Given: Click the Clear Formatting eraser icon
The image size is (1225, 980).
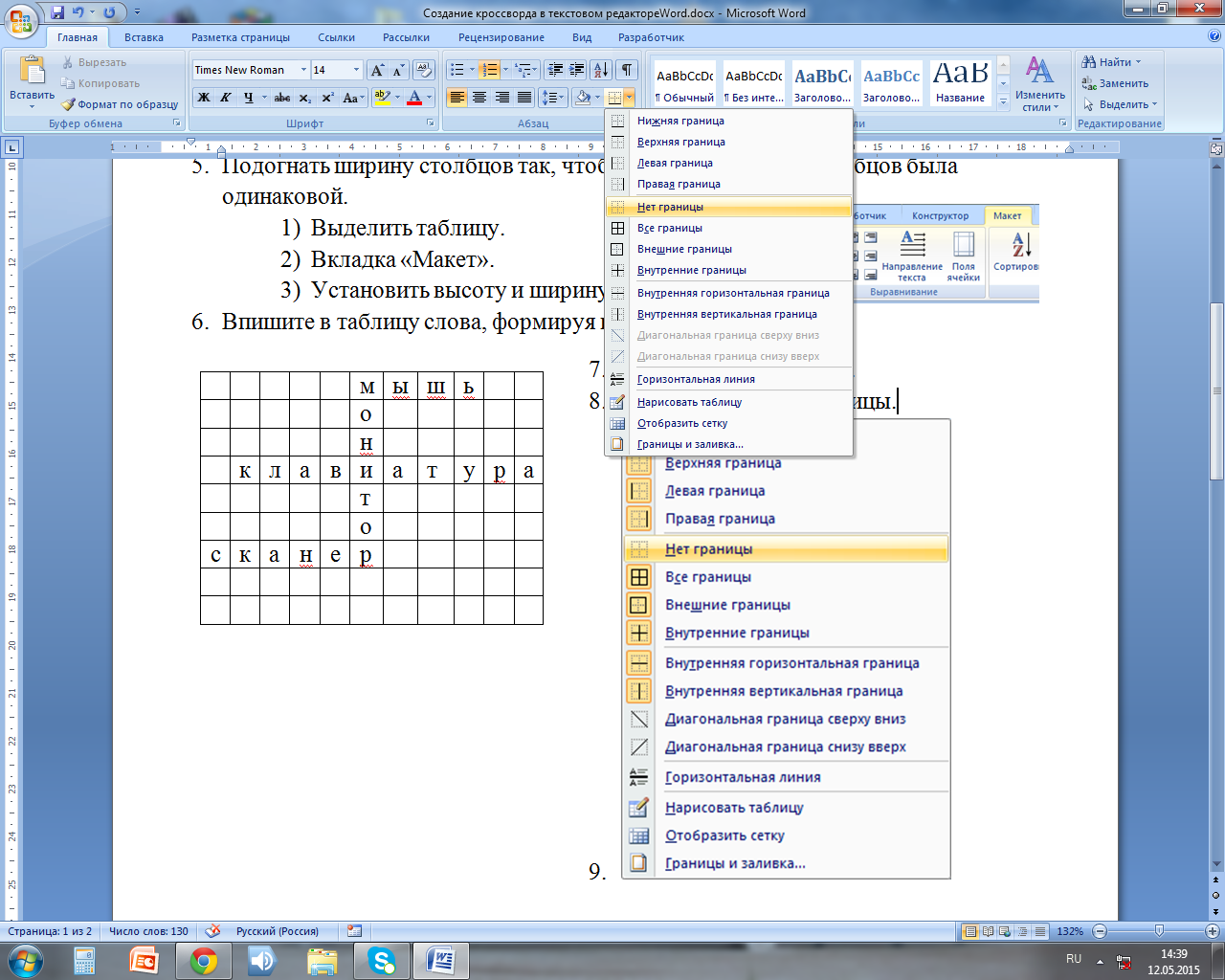Looking at the screenshot, I should pos(425,70).
